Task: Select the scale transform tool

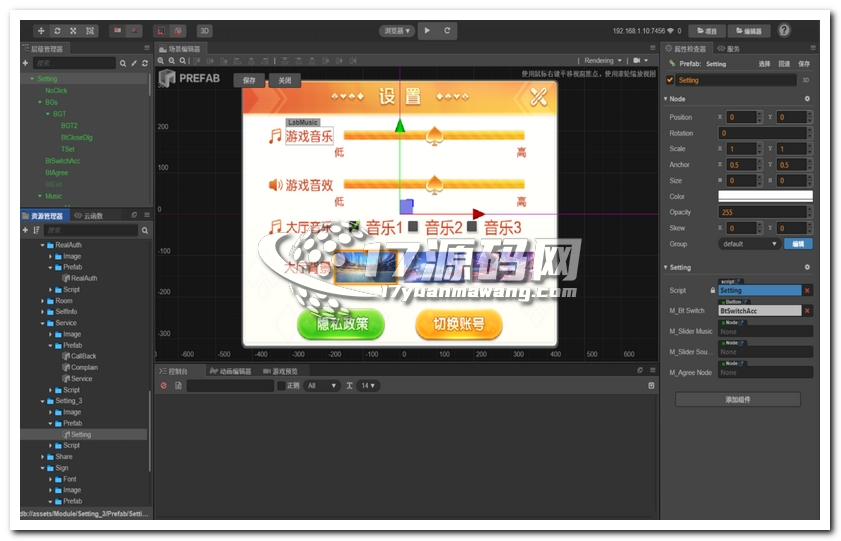Action: (73, 31)
